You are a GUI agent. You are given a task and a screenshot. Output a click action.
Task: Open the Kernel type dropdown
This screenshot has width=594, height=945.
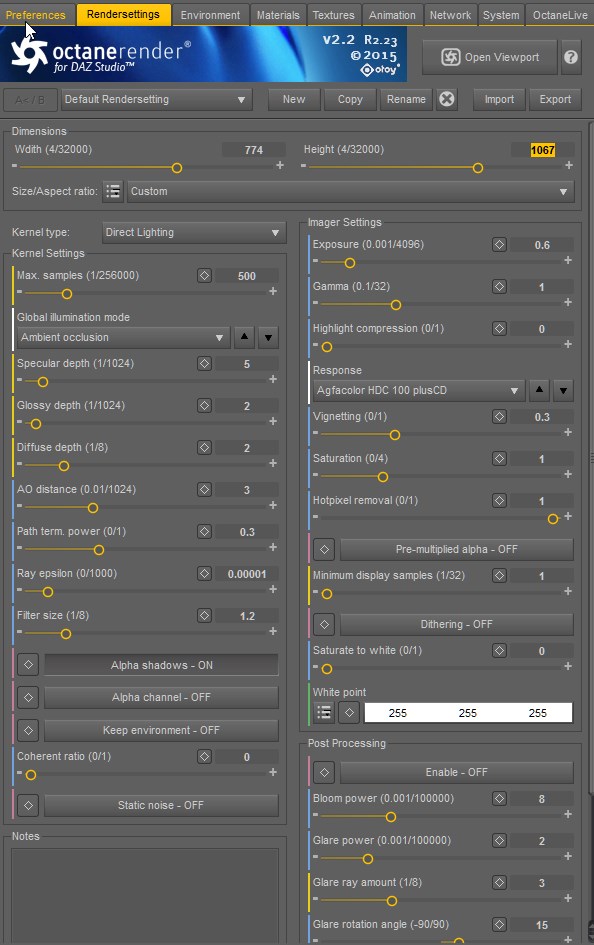pyautogui.click(x=193, y=233)
